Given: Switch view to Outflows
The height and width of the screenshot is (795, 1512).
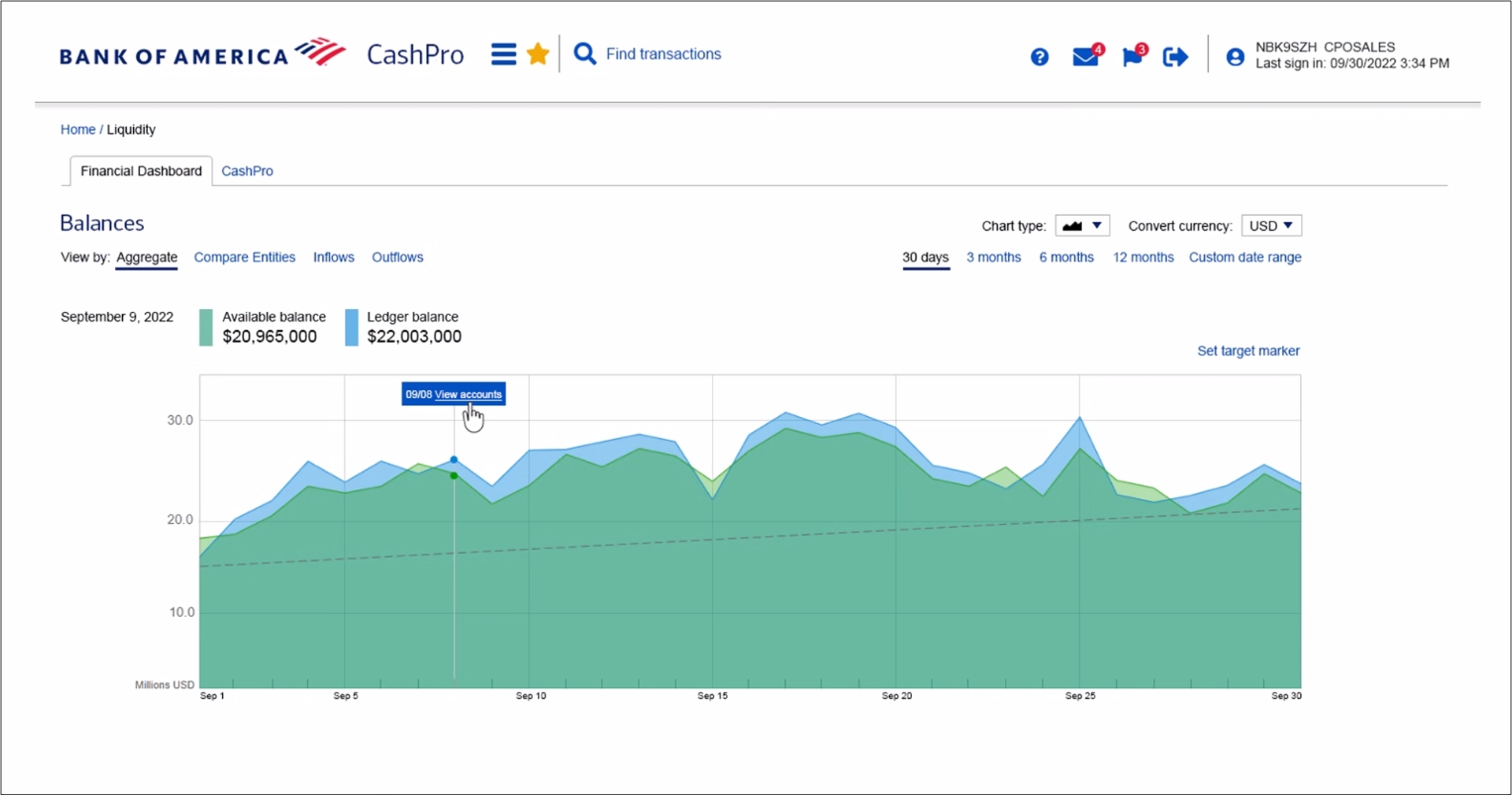Looking at the screenshot, I should [x=398, y=257].
